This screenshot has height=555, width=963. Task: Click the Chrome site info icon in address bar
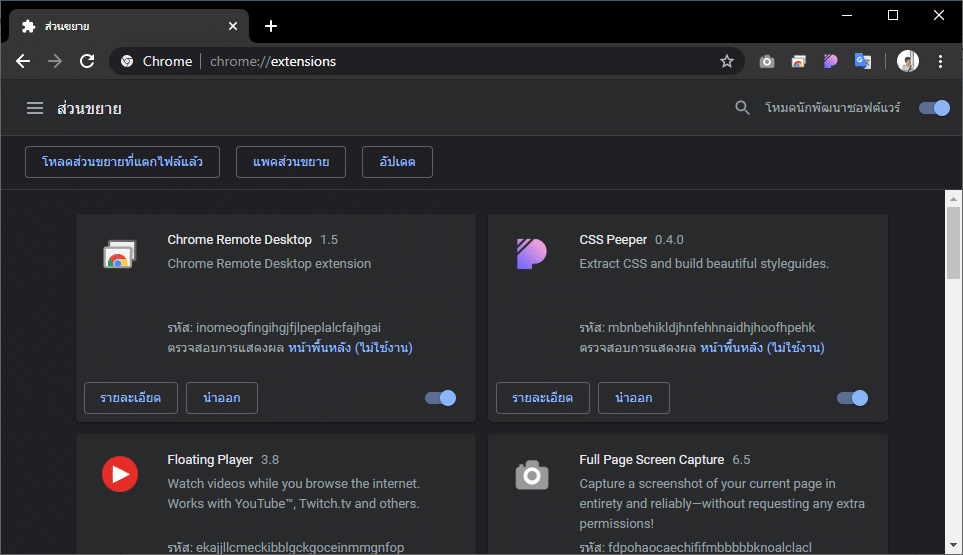tap(127, 61)
